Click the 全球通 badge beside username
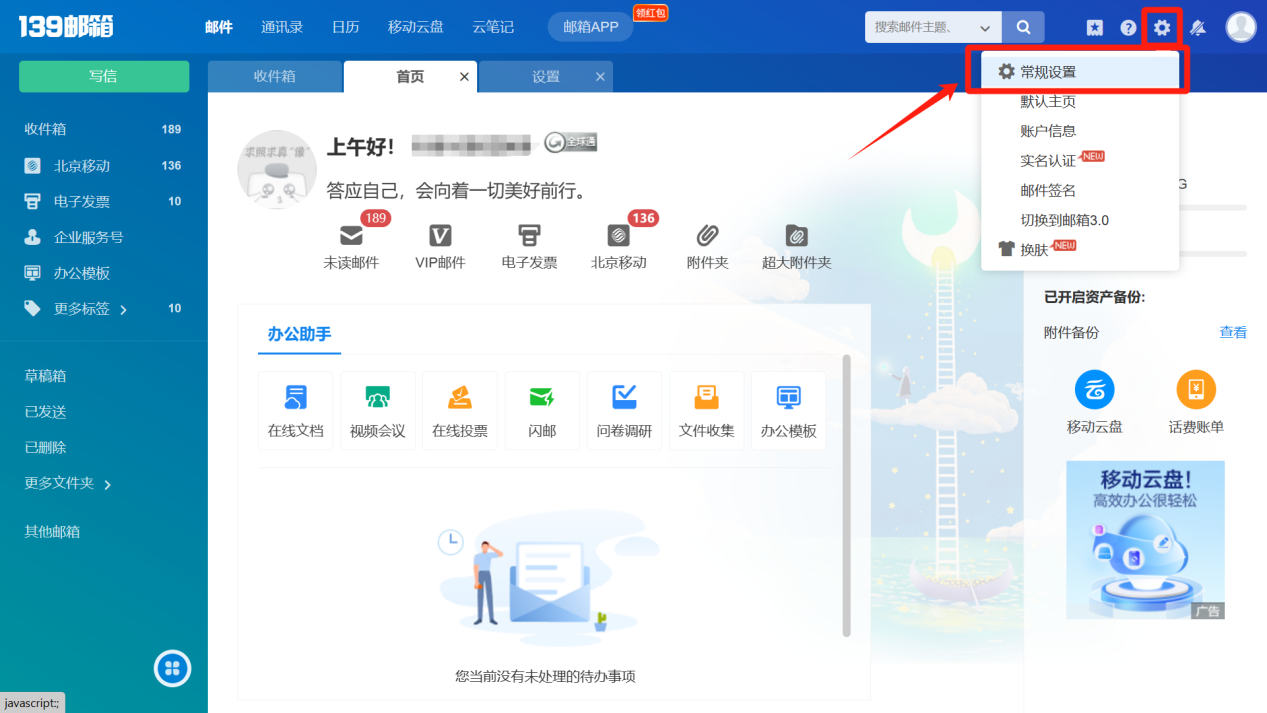The width and height of the screenshot is (1267, 713). tap(571, 143)
